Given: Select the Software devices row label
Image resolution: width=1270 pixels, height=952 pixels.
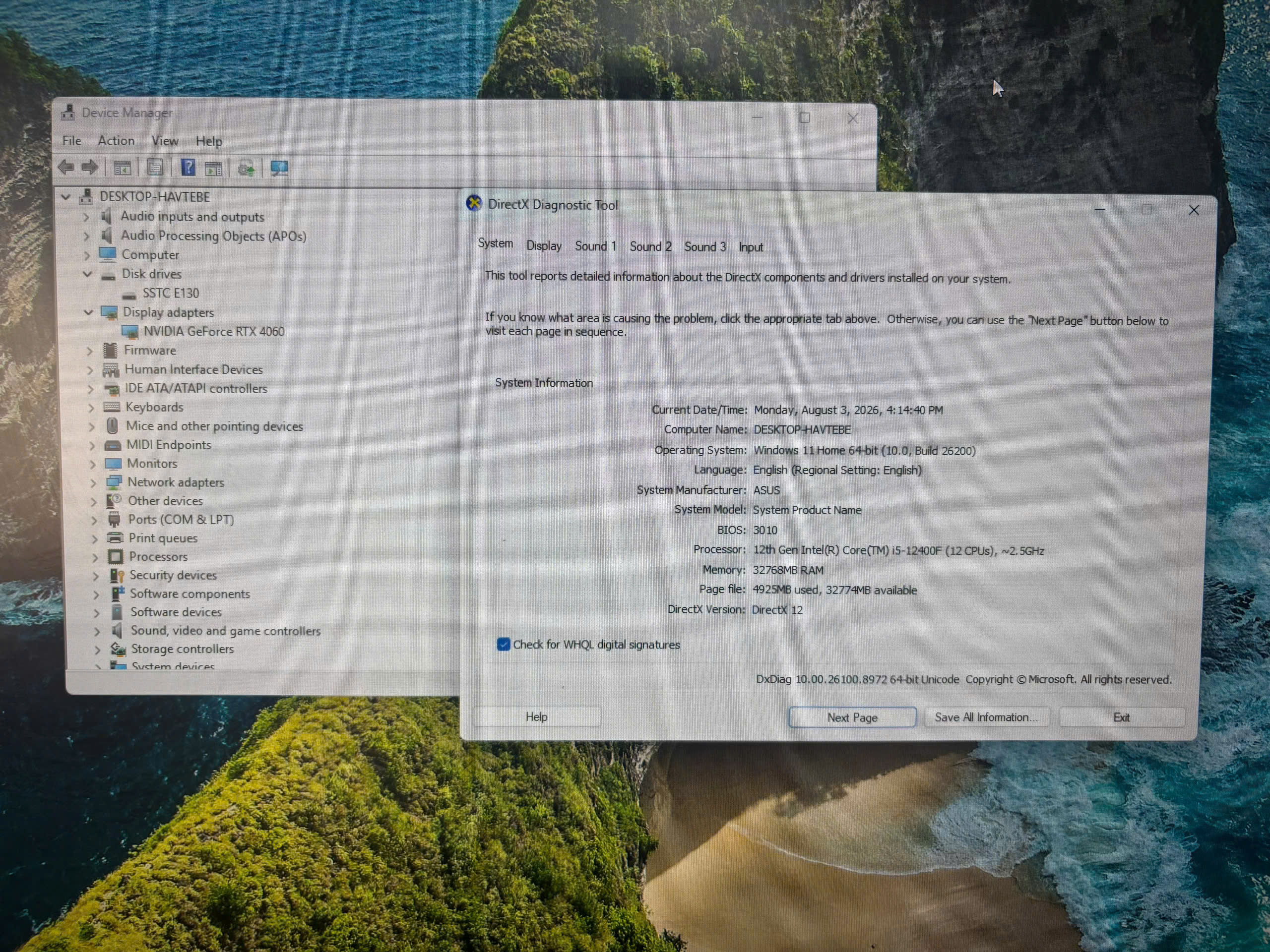Looking at the screenshot, I should click(176, 612).
